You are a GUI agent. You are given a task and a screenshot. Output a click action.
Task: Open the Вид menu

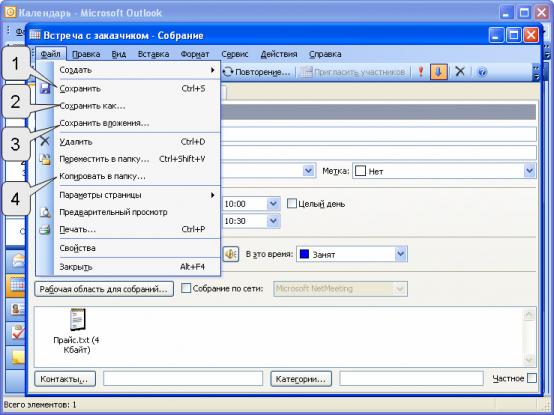pyautogui.click(x=119, y=54)
